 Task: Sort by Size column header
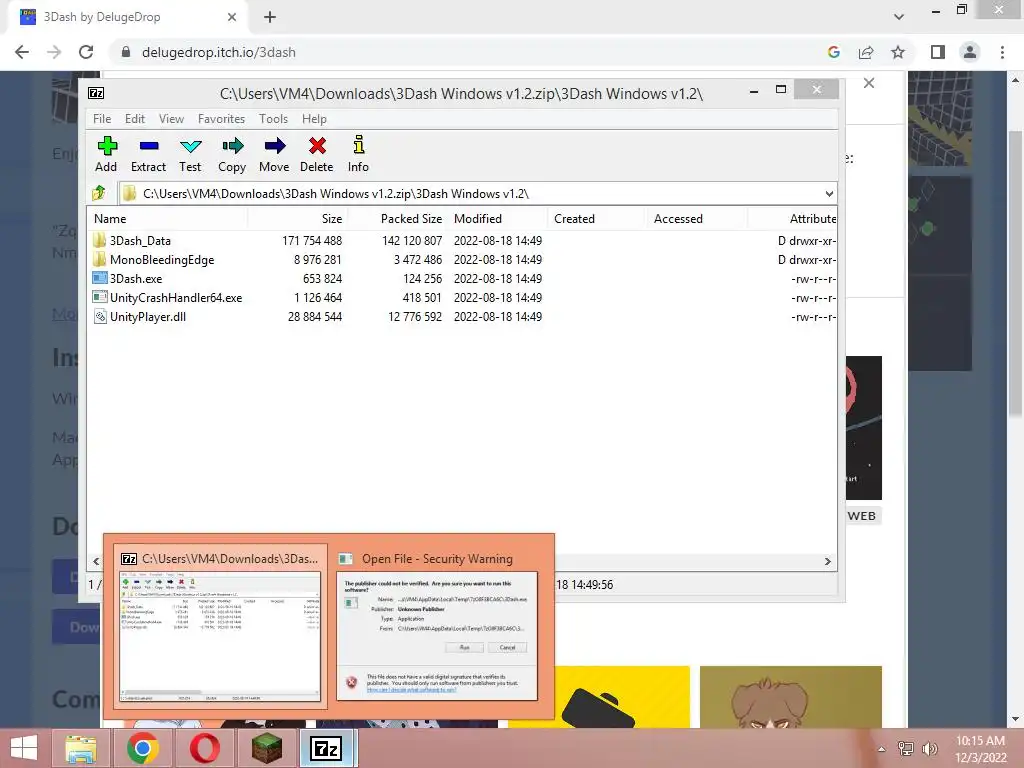point(297,219)
